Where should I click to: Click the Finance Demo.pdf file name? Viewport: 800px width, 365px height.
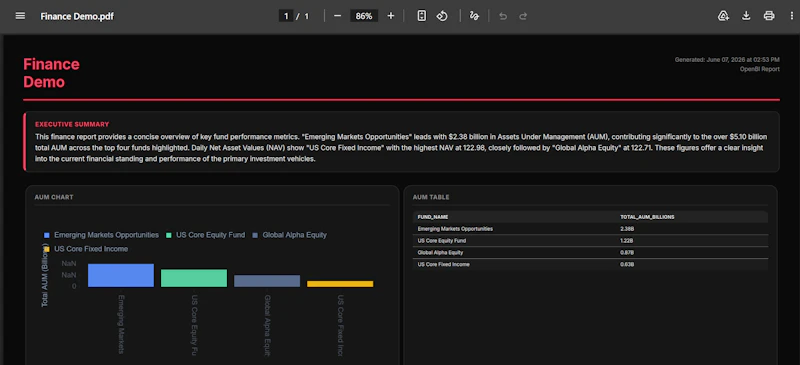[x=77, y=16]
